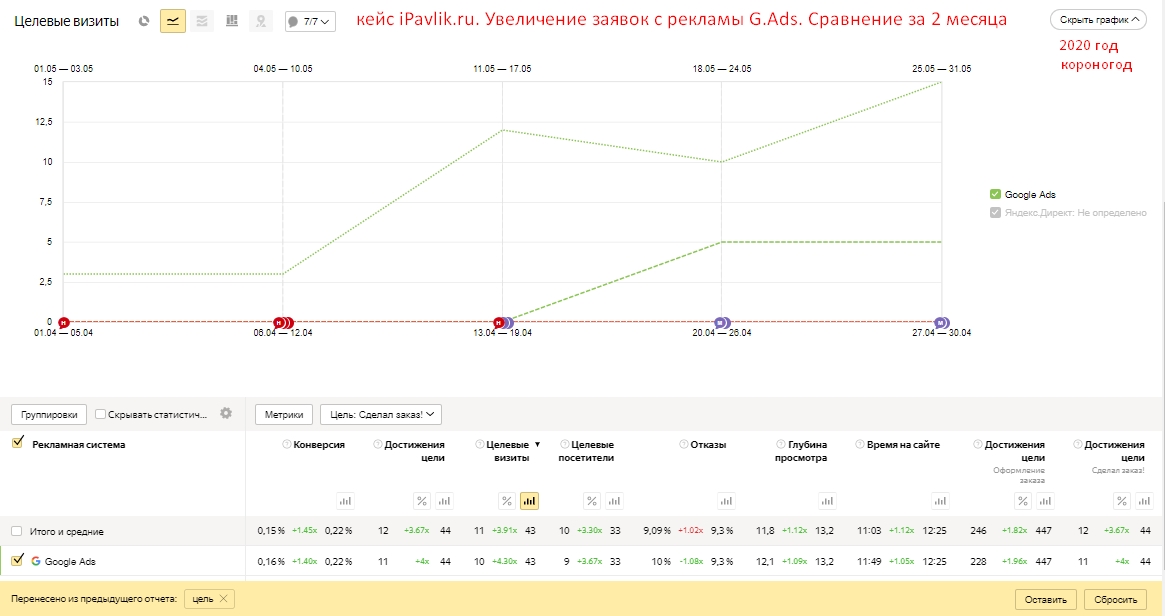Plot Сделал заказ! goal column on chart
The width and height of the screenshot is (1165, 616).
click(x=1144, y=501)
